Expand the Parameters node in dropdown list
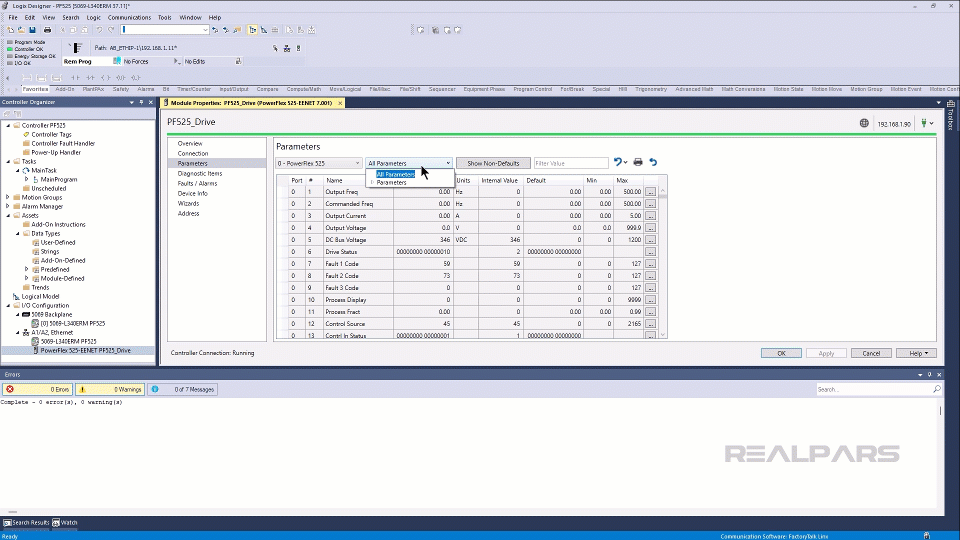This screenshot has height=540, width=960. tap(372, 182)
